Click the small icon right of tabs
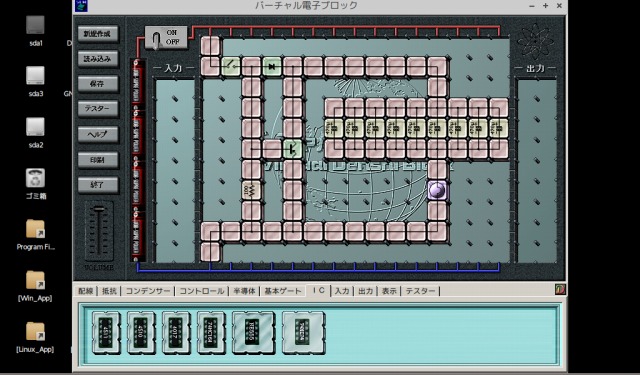The image size is (640, 375). pos(560,289)
